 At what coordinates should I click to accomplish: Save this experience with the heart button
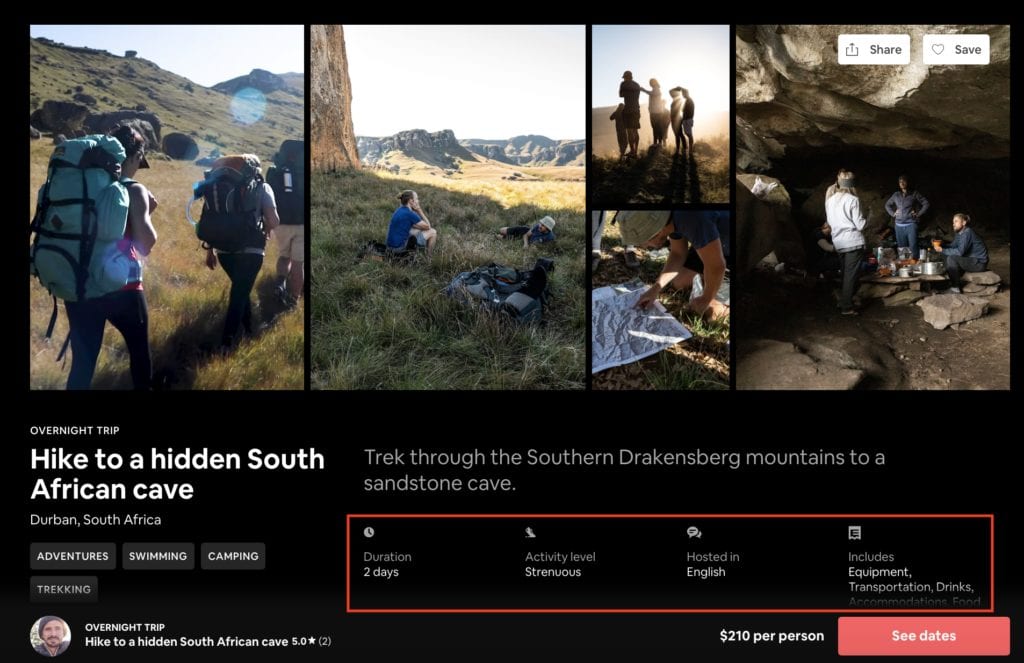955,50
